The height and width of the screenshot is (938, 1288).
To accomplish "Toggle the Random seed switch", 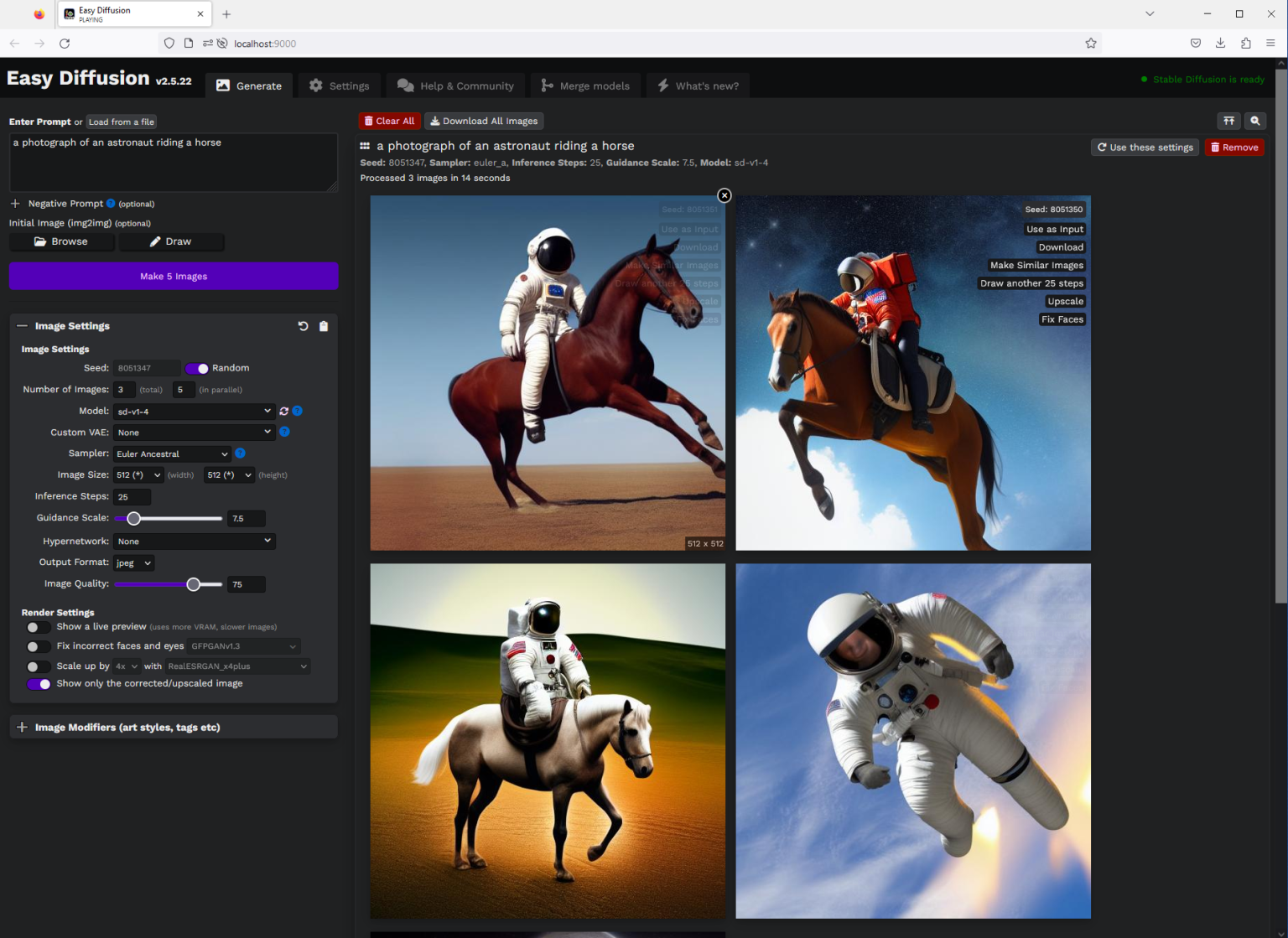I will (x=197, y=369).
